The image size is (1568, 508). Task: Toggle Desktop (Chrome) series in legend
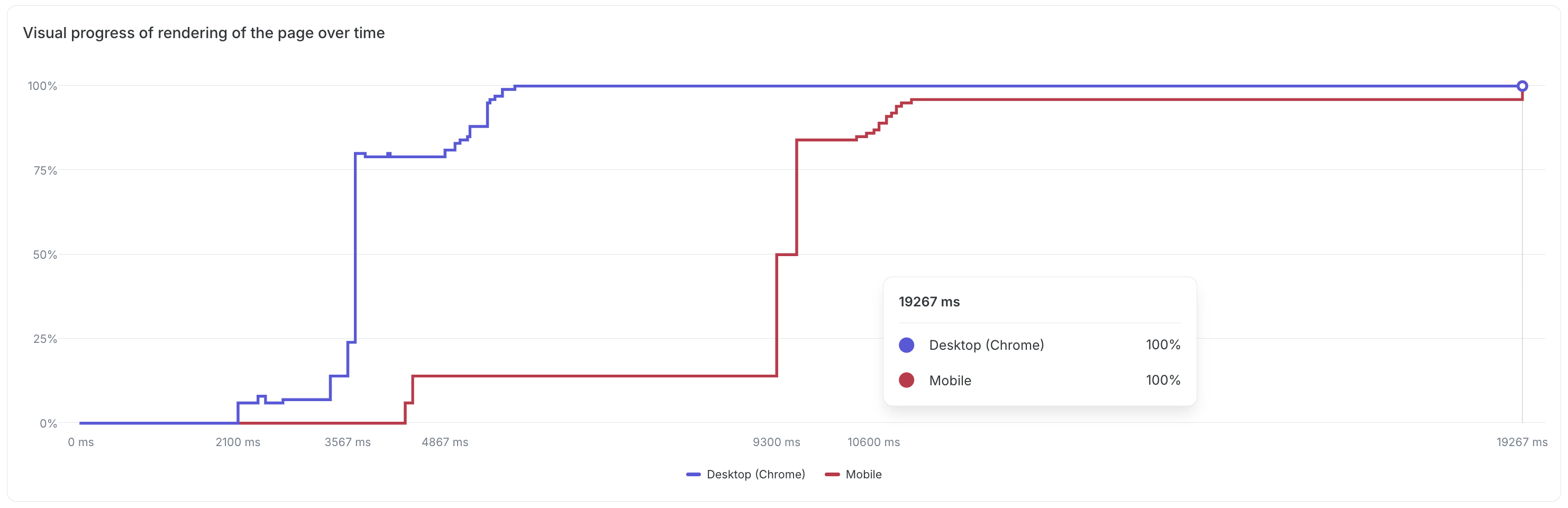coord(745,475)
